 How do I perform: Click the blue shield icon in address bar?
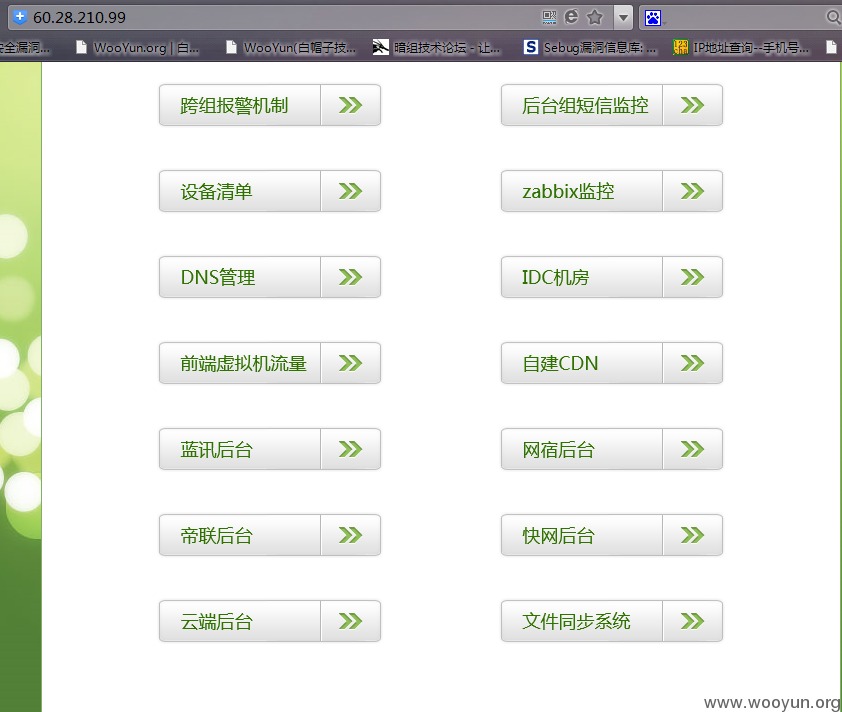pyautogui.click(x=19, y=17)
